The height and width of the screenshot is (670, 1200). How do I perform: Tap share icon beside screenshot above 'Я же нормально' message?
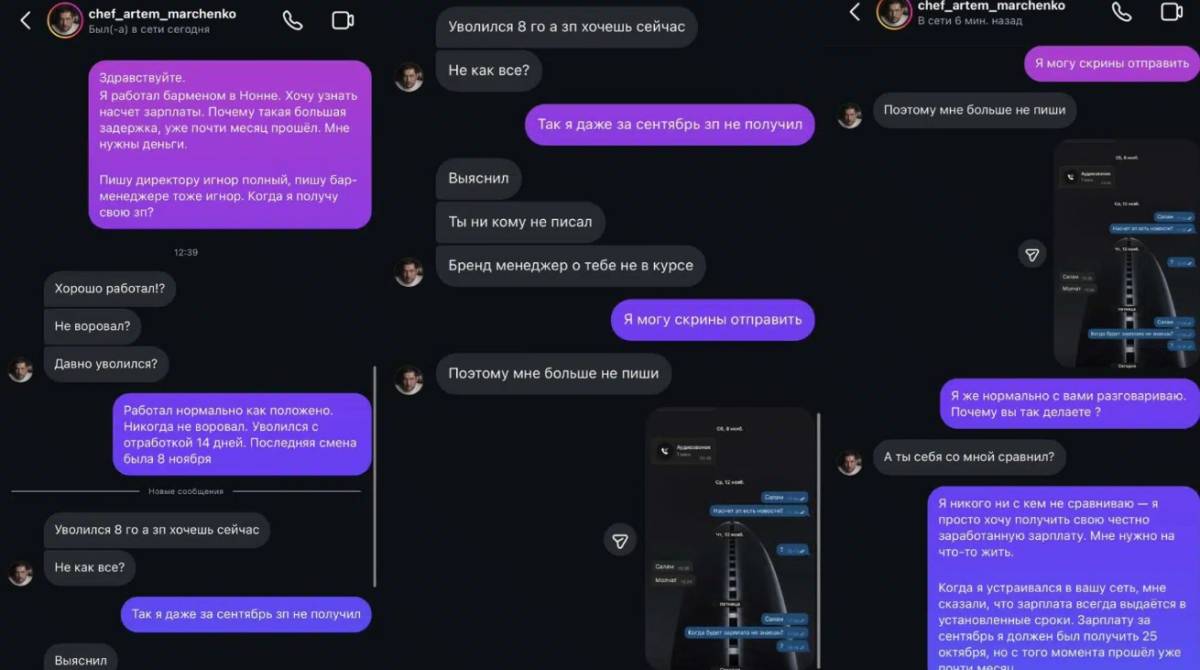coord(1032,253)
